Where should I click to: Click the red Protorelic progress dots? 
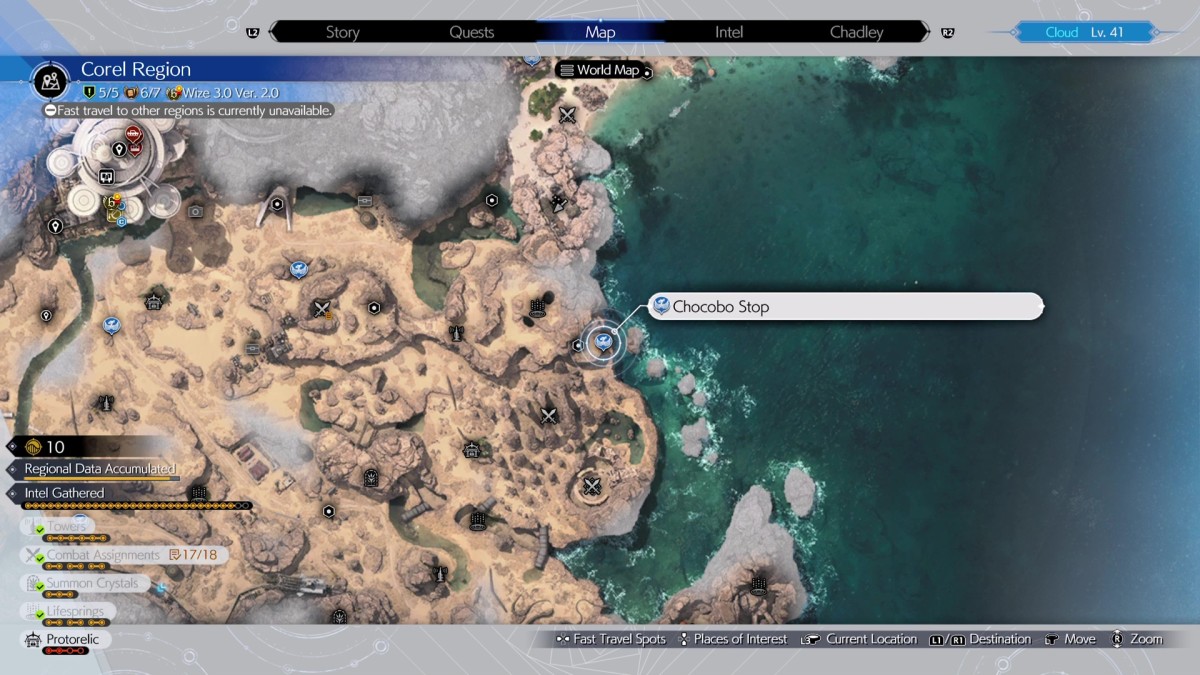[x=66, y=651]
